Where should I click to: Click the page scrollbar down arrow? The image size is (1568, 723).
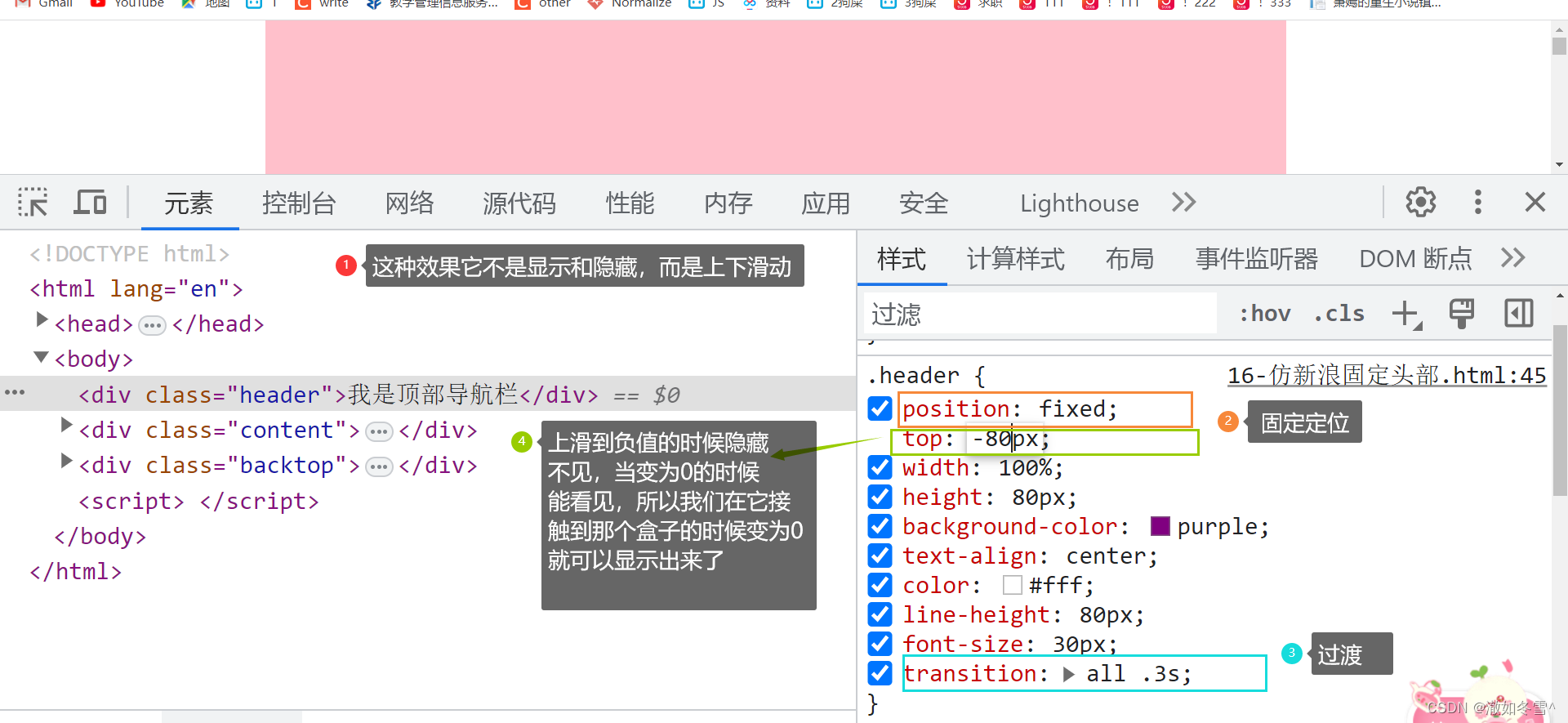(x=1559, y=164)
